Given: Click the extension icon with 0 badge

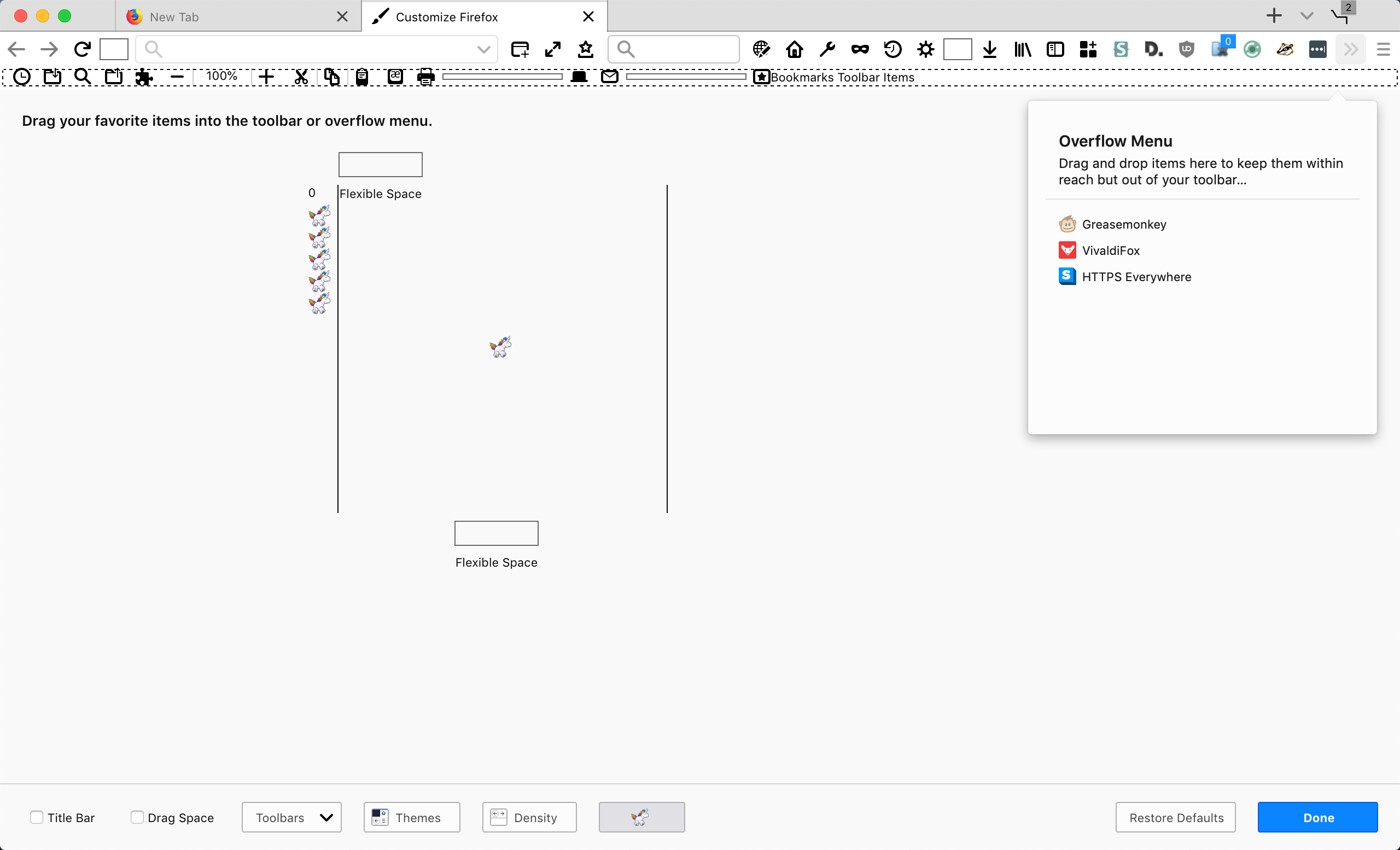Looking at the screenshot, I should (x=1222, y=48).
